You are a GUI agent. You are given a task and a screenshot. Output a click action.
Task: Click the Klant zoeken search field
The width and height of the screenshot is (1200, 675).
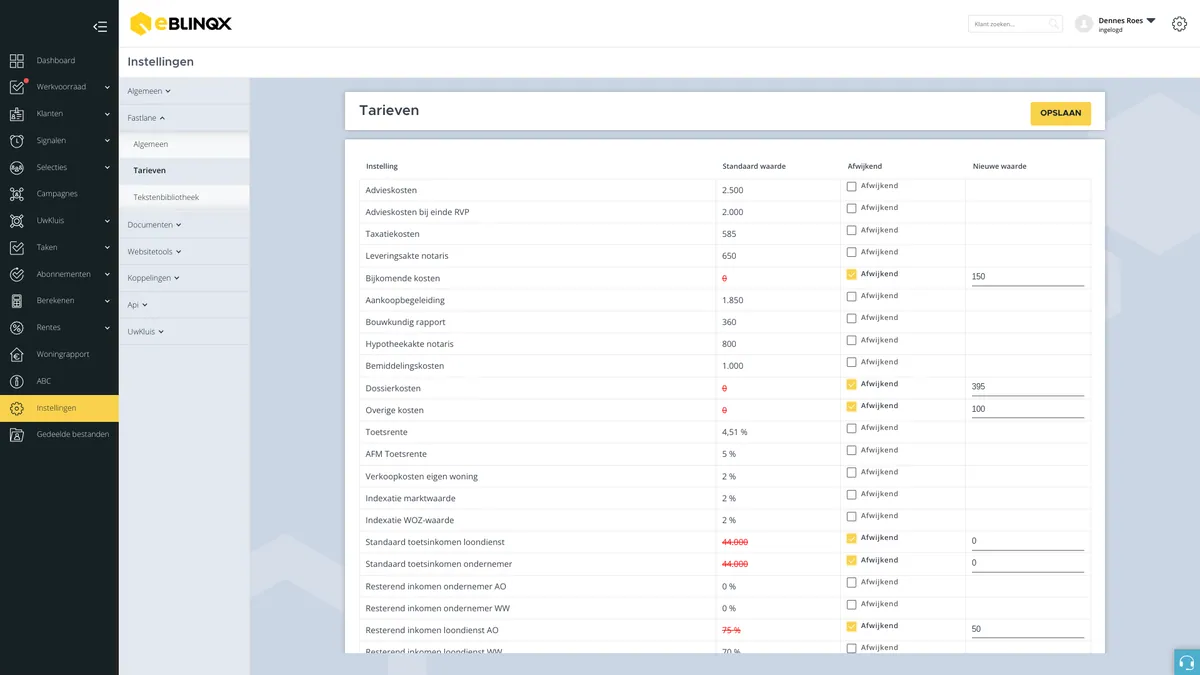tap(1015, 24)
